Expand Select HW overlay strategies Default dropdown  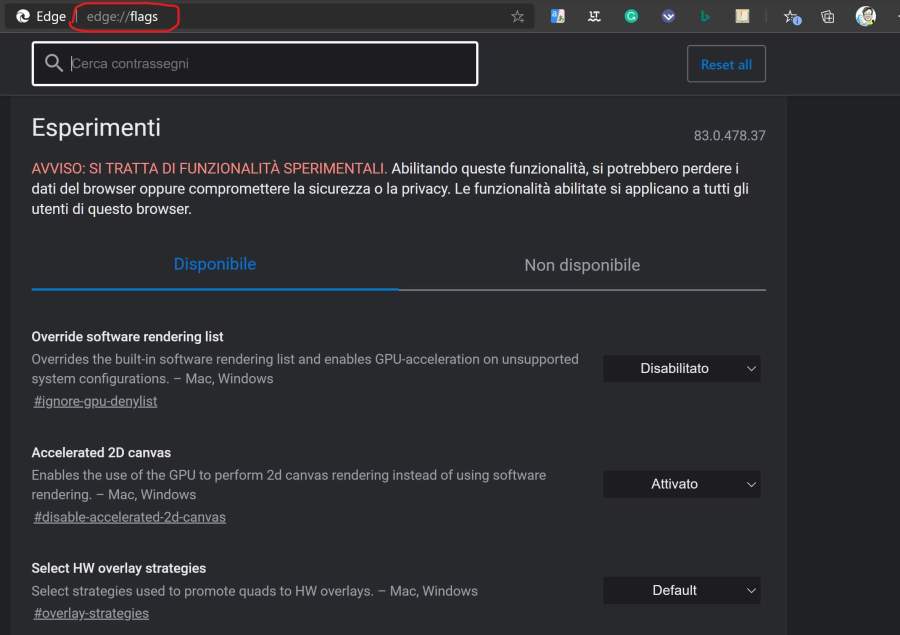(682, 591)
